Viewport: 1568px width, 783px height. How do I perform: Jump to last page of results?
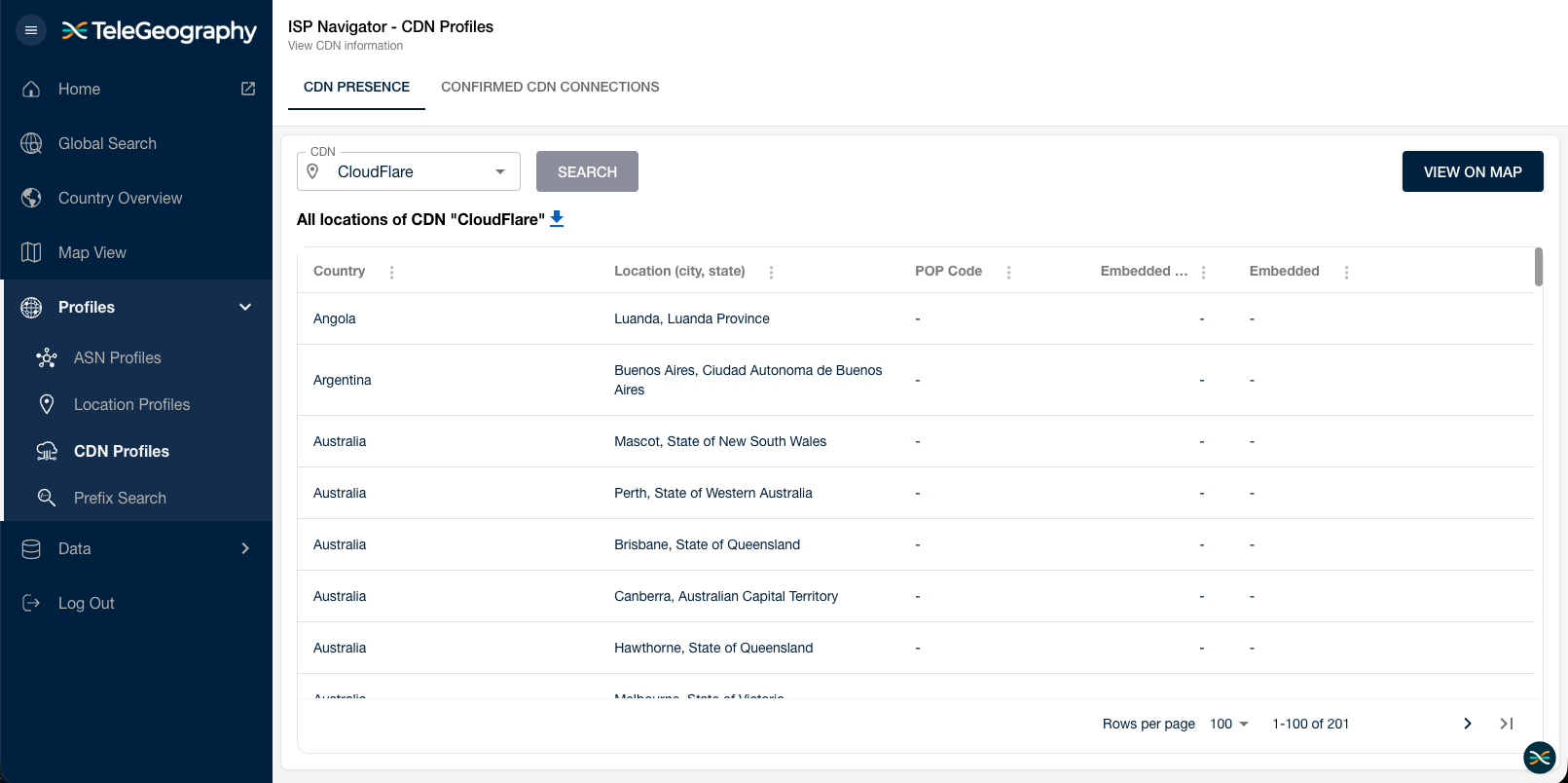[1507, 724]
